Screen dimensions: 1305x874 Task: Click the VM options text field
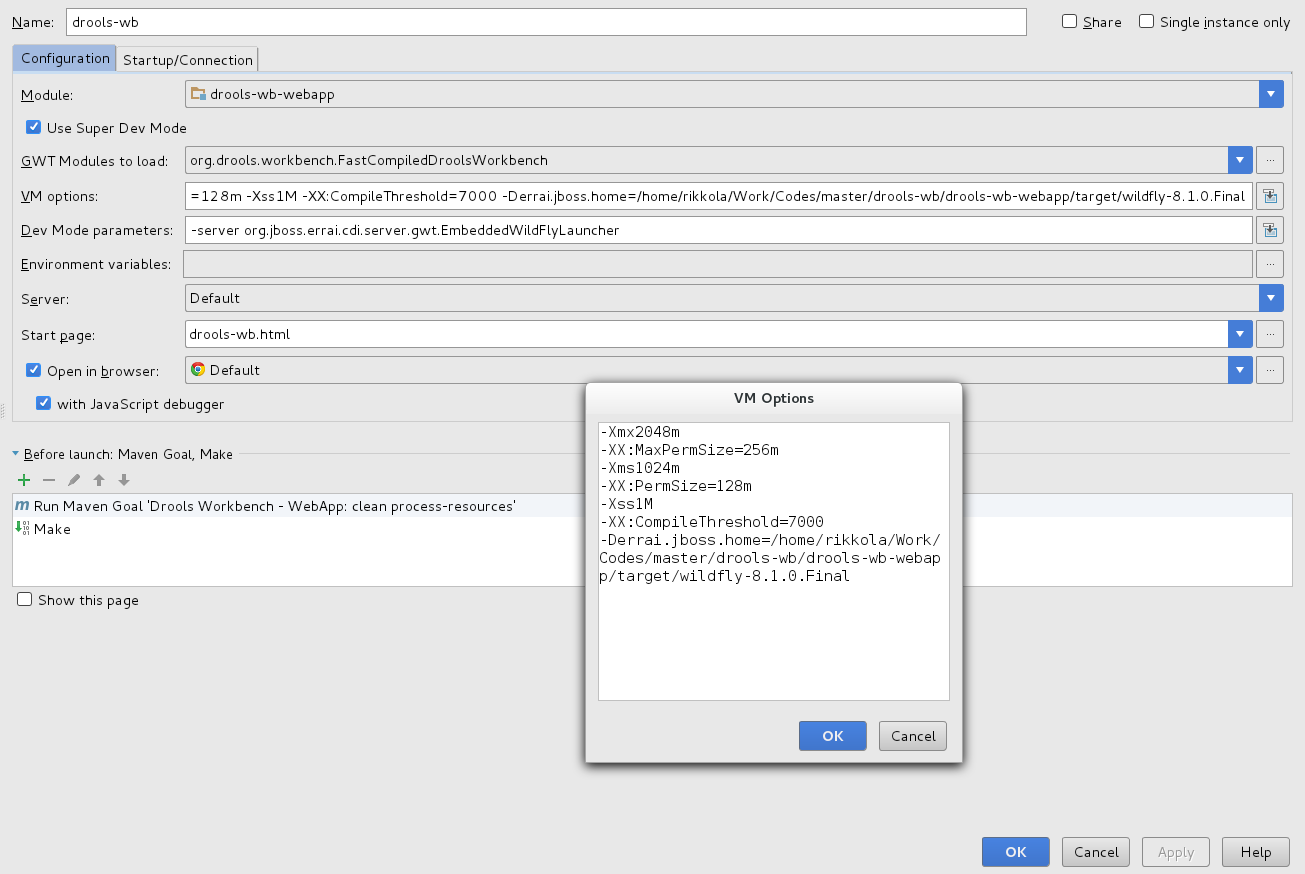[719, 196]
